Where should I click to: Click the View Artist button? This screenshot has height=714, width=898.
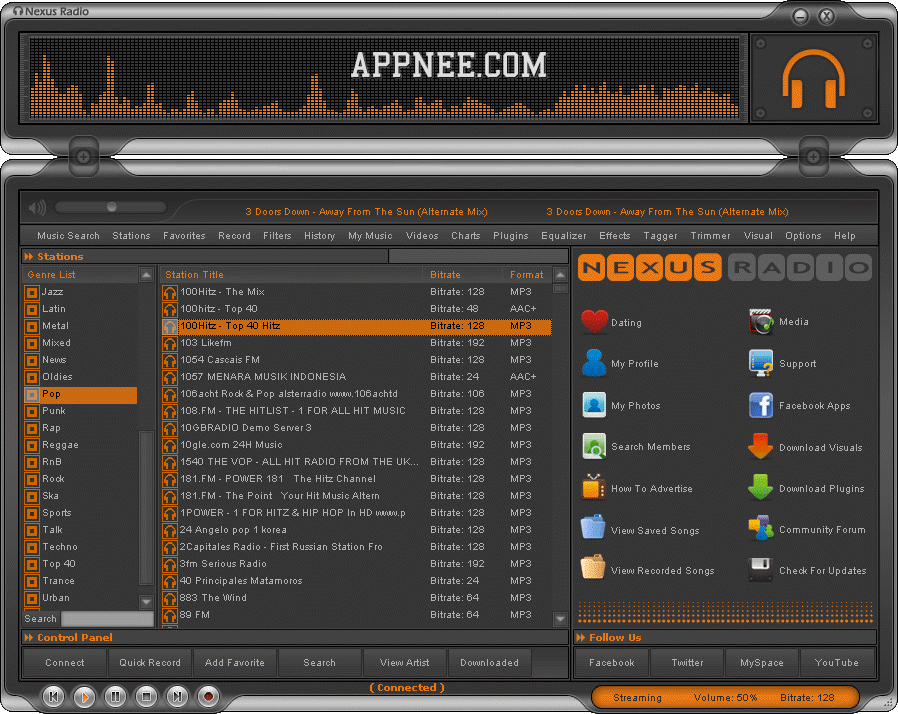405,662
